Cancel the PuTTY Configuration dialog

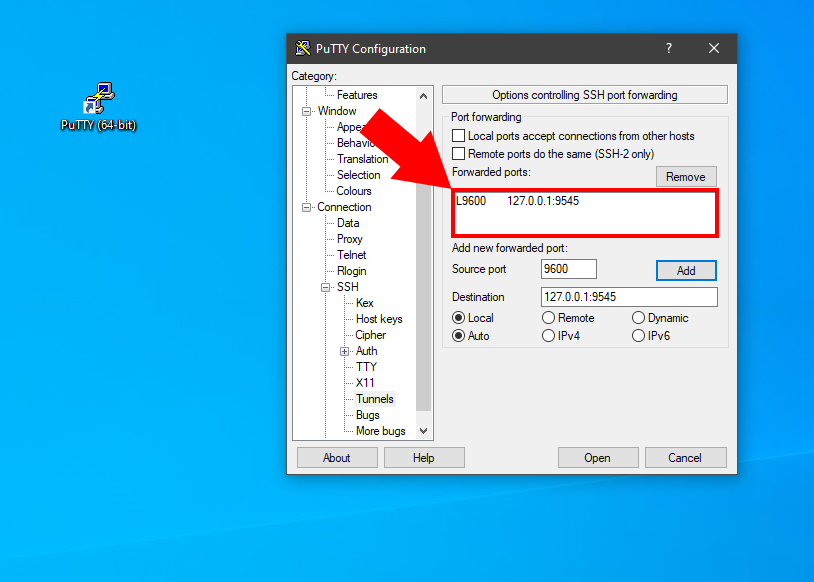click(685, 458)
